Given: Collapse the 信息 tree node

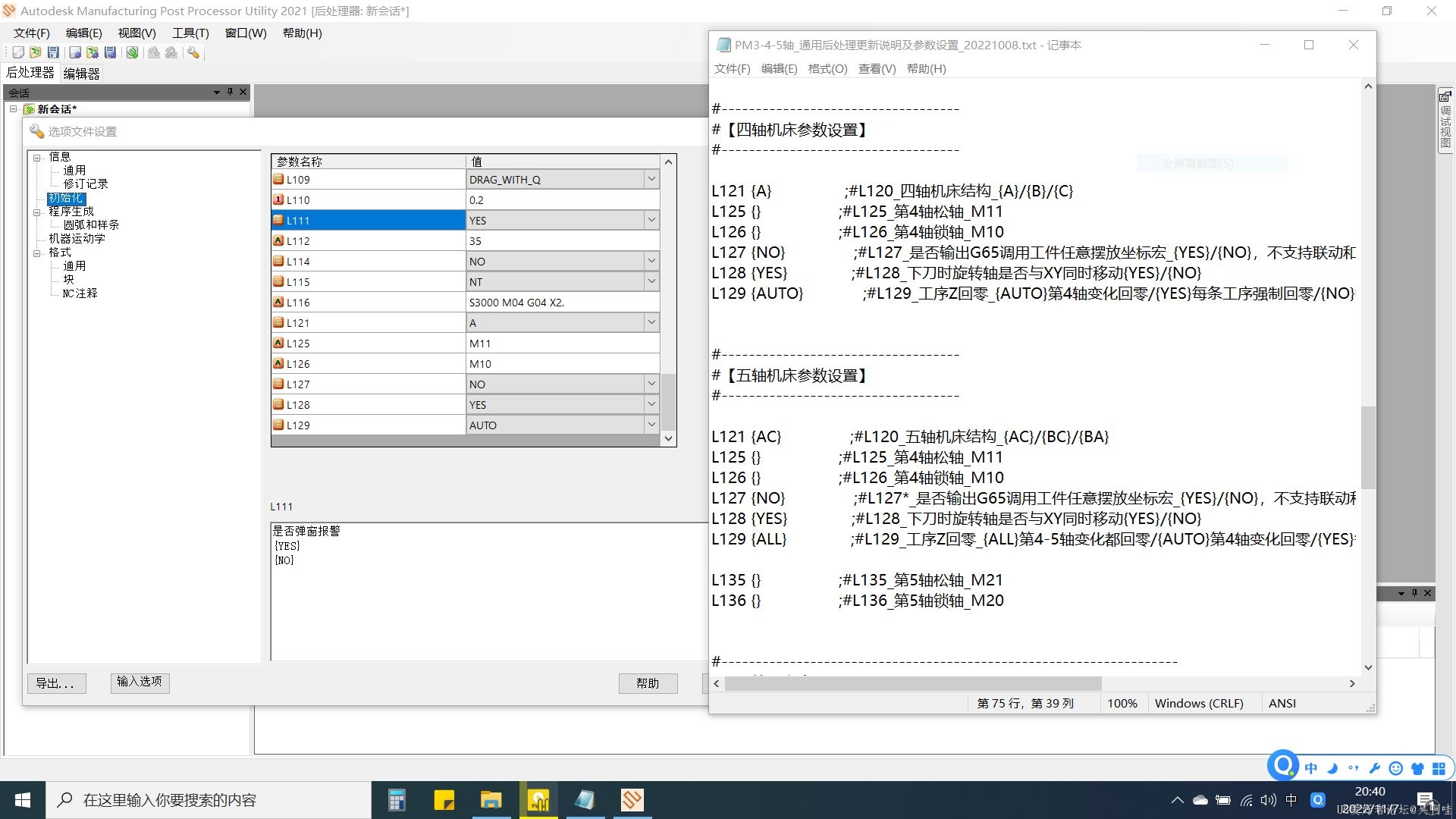Looking at the screenshot, I should pos(36,158).
